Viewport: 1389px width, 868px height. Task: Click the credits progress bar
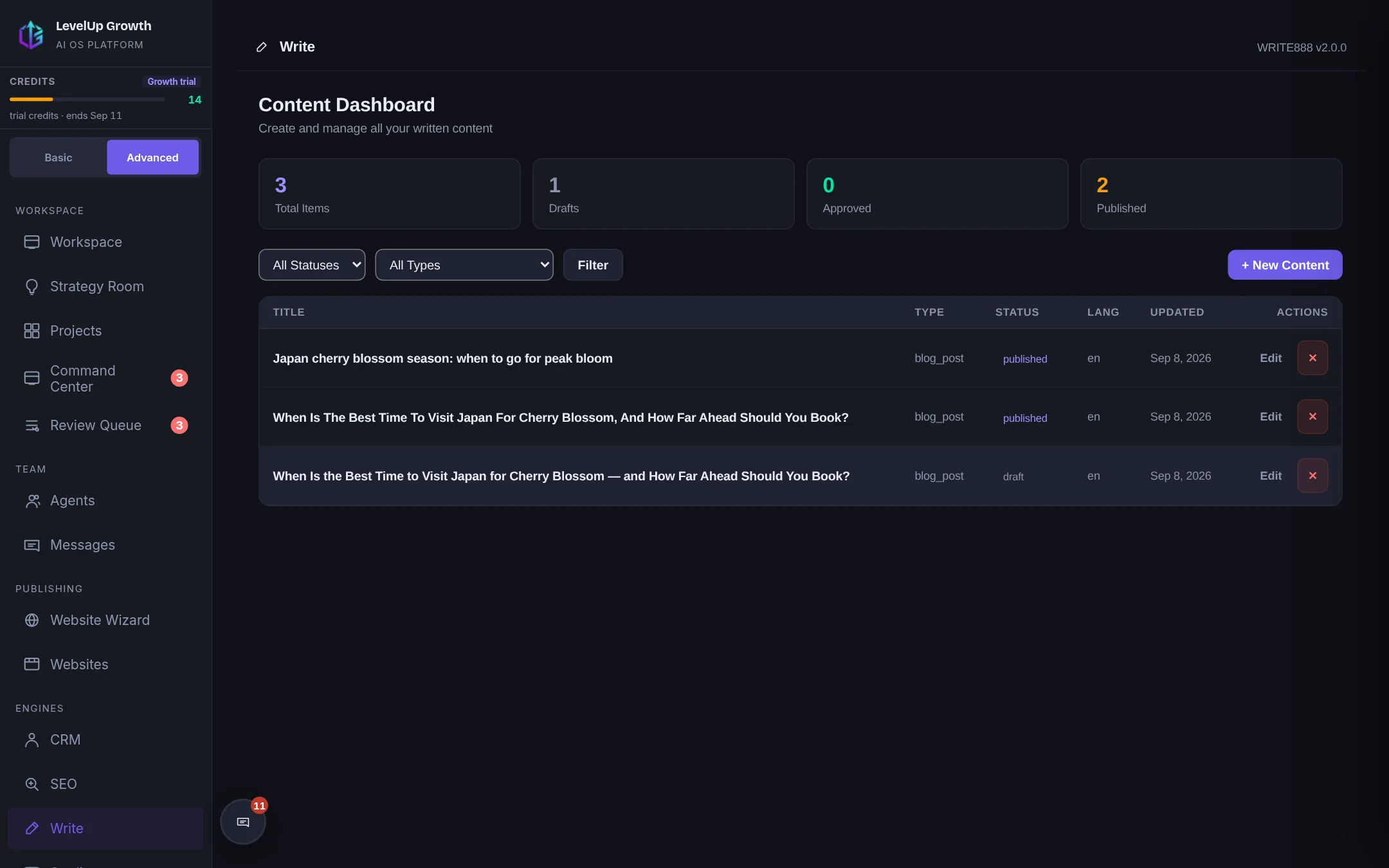click(87, 100)
